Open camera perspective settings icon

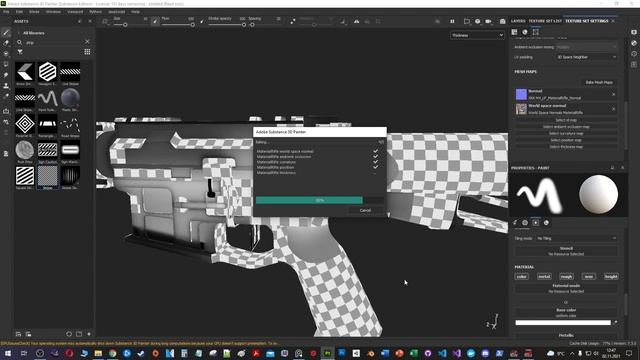(x=478, y=21)
